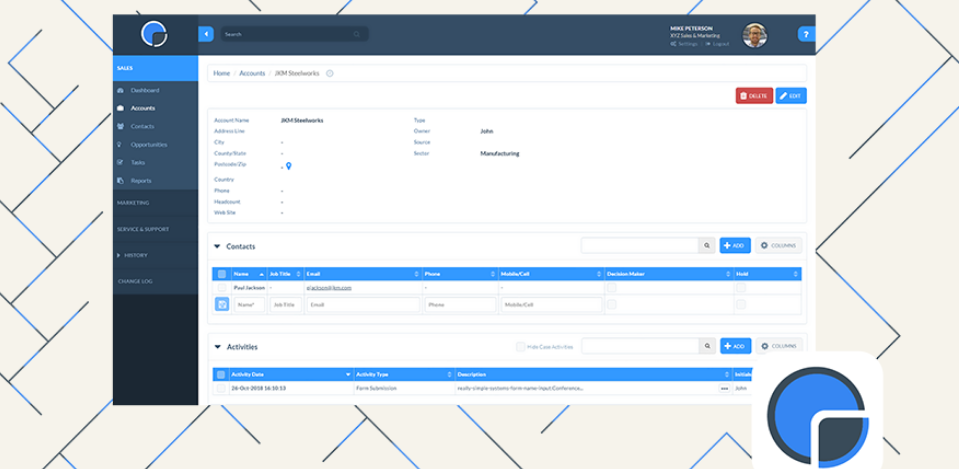
Task: Go to Accounts breadcrumb
Action: tap(252, 73)
